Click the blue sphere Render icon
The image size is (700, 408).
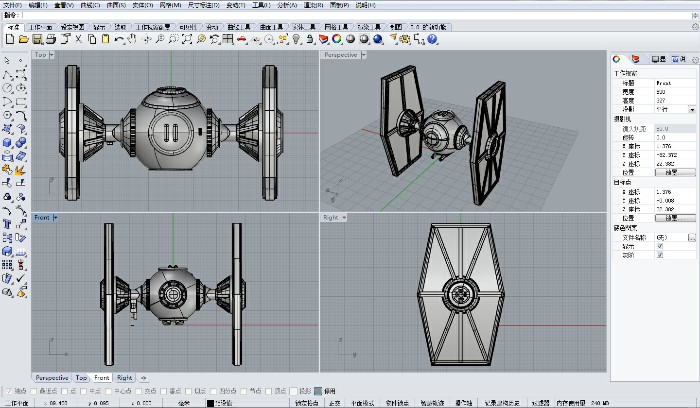pos(378,39)
